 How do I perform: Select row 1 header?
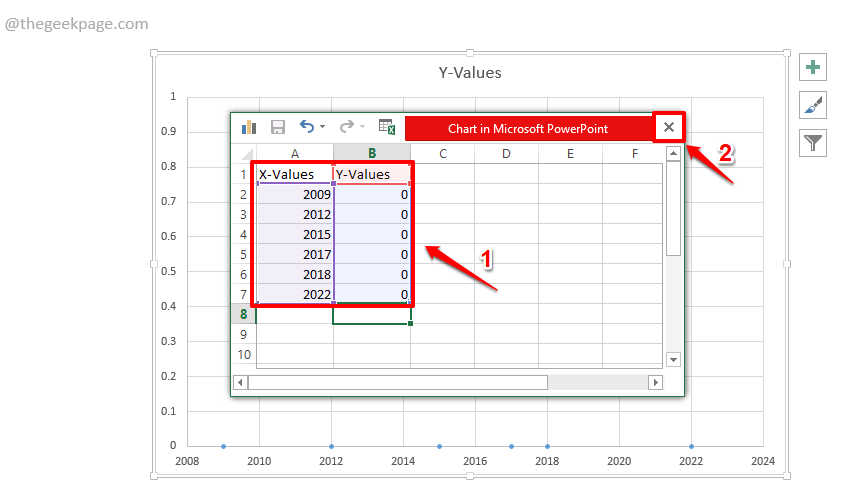(x=244, y=174)
